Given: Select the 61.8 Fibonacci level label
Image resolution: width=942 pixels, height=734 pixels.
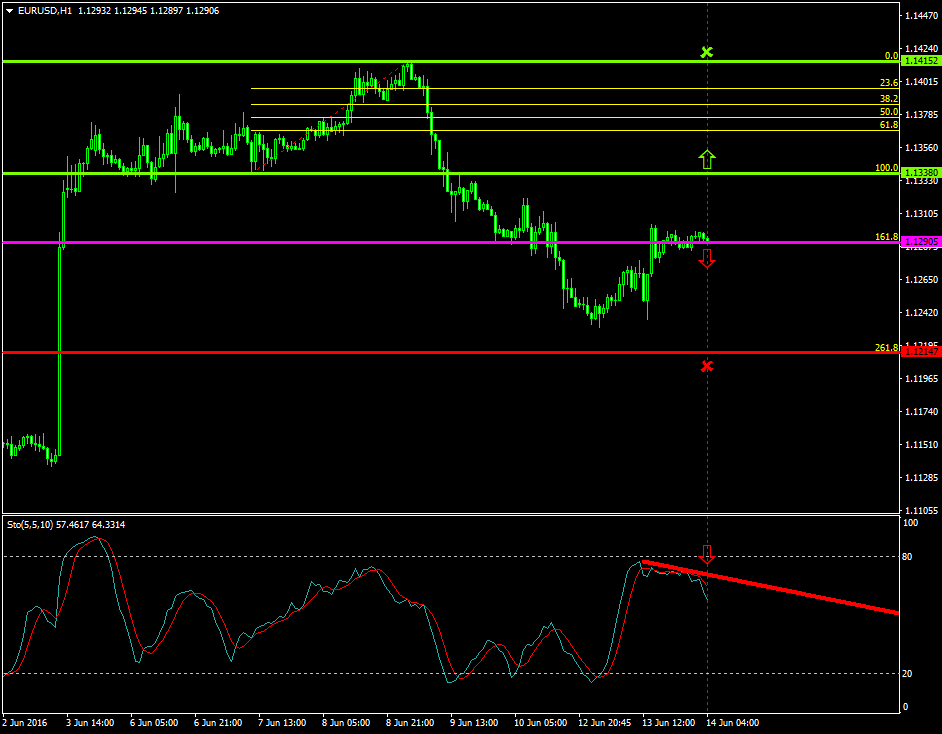Looking at the screenshot, I should pos(888,125).
